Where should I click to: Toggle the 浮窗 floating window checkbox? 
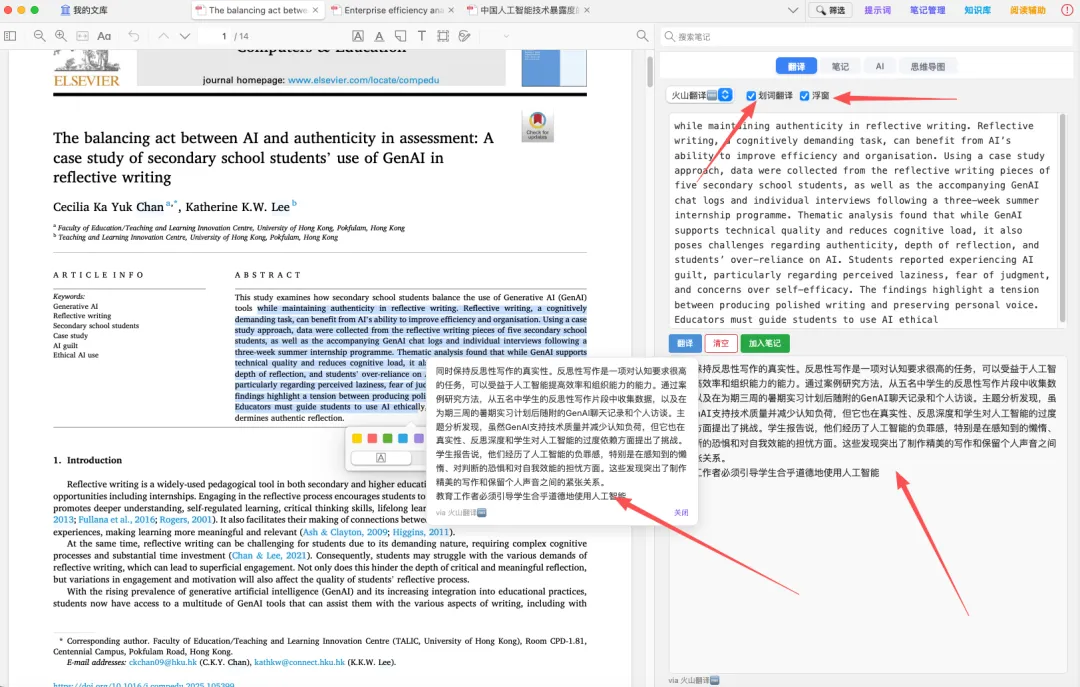[x=804, y=96]
